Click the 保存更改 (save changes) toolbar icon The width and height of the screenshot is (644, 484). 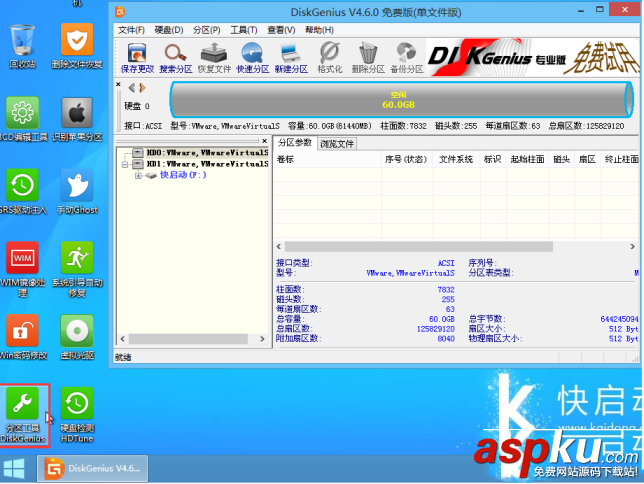point(137,58)
